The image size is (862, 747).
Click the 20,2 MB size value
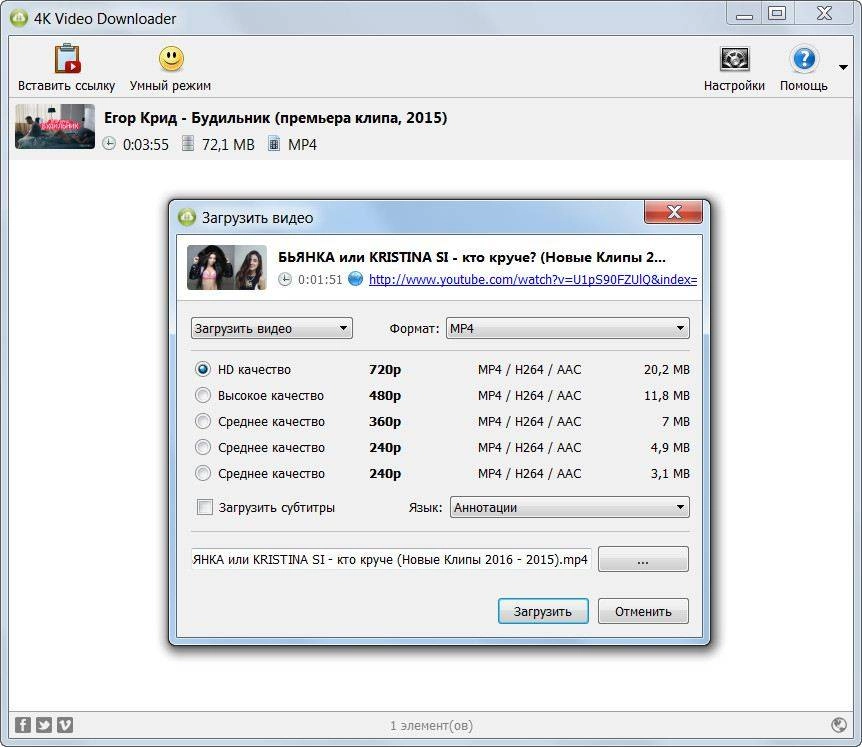tap(667, 369)
